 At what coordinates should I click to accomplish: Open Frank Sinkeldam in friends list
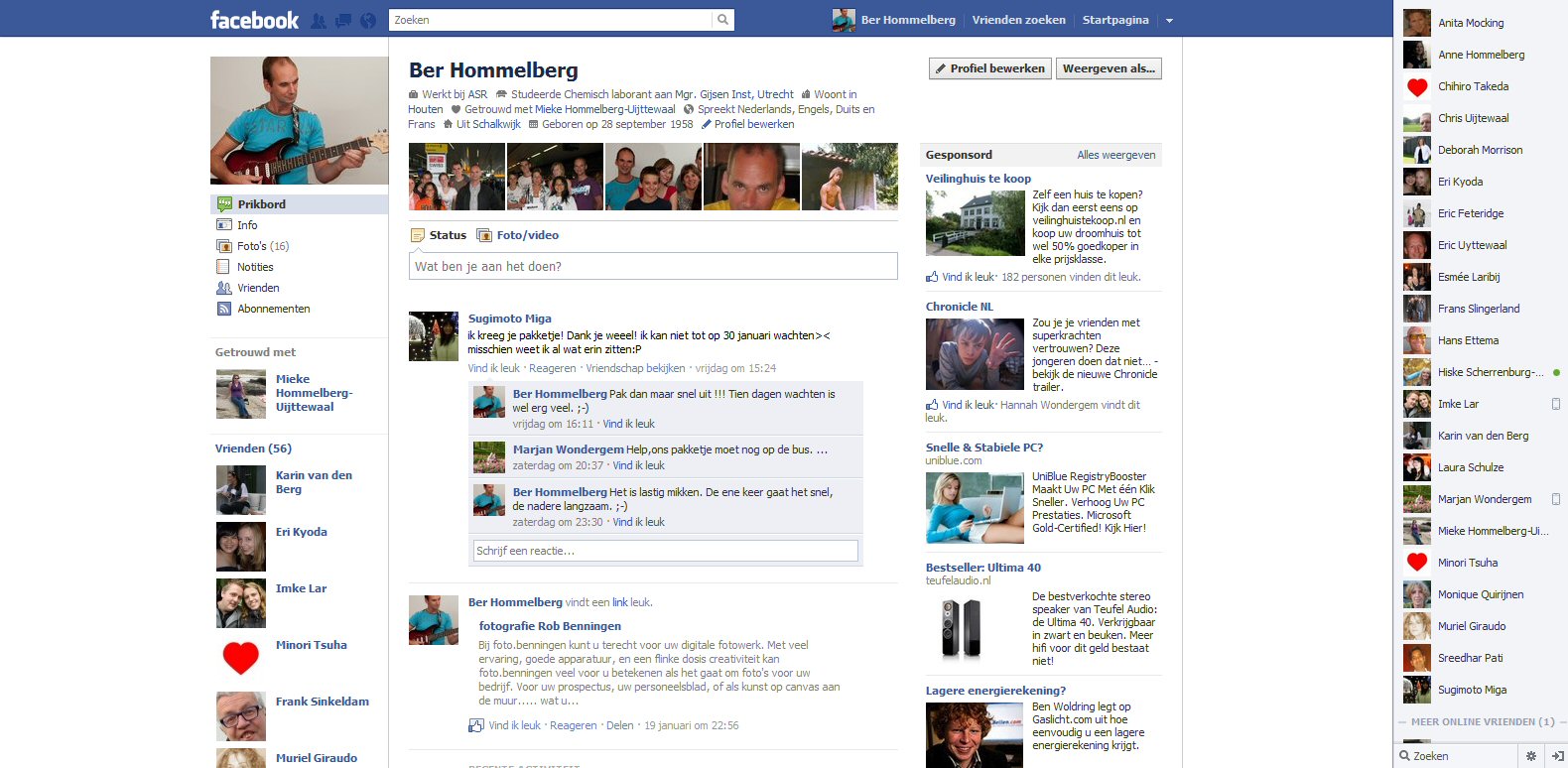pyautogui.click(x=323, y=702)
